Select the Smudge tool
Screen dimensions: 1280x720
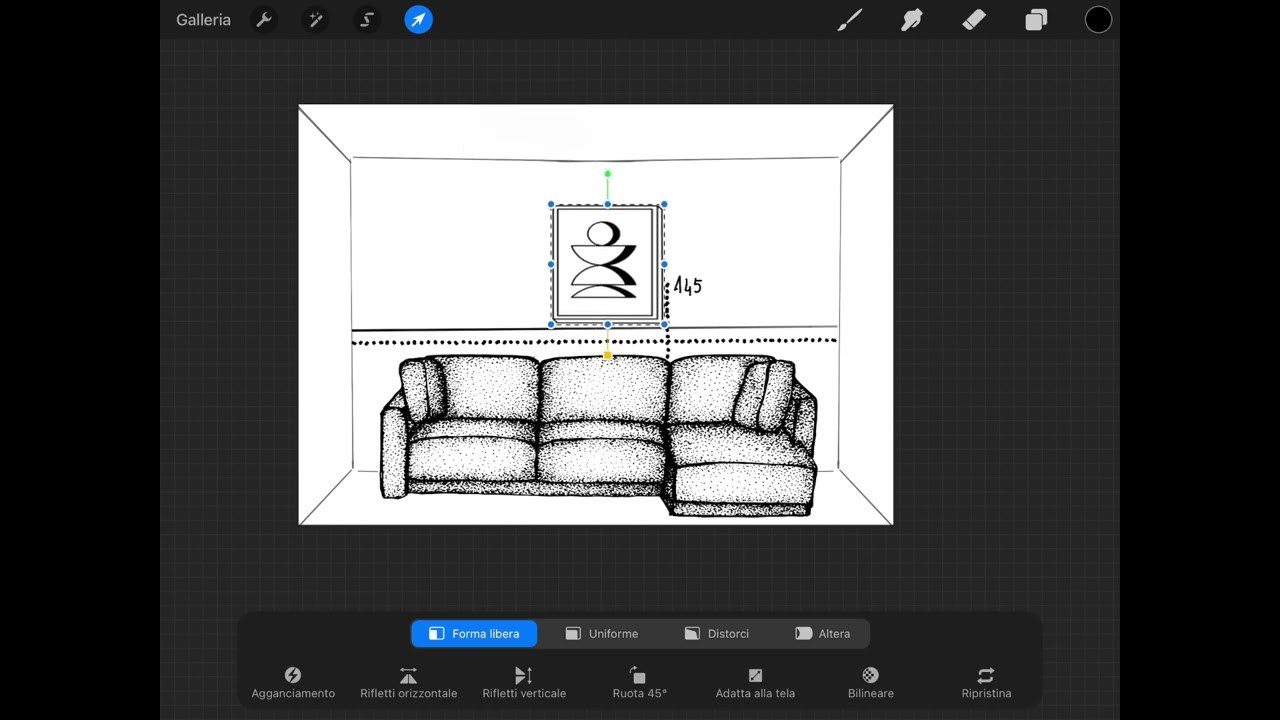tap(912, 20)
